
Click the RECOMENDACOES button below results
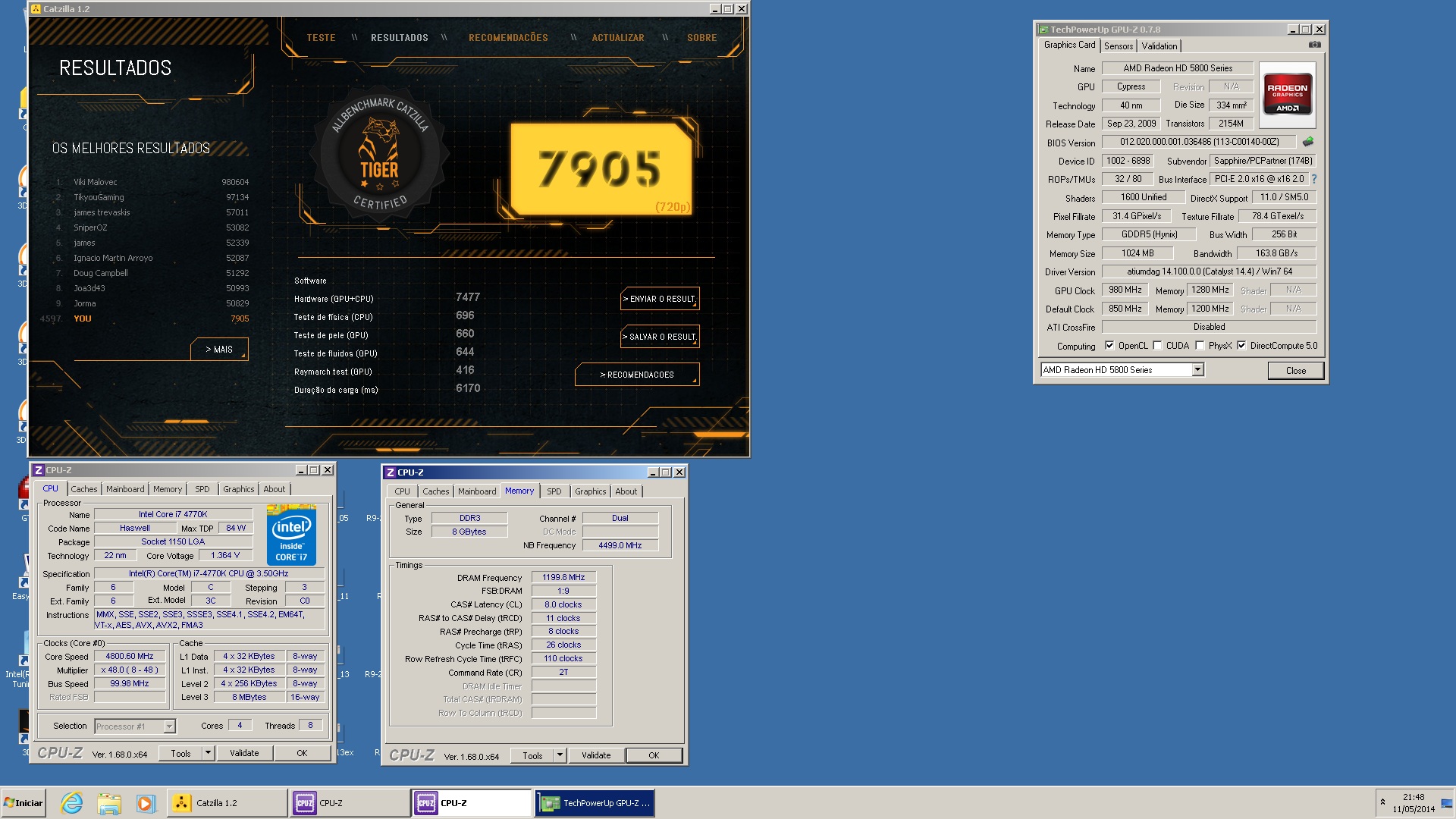tap(637, 375)
